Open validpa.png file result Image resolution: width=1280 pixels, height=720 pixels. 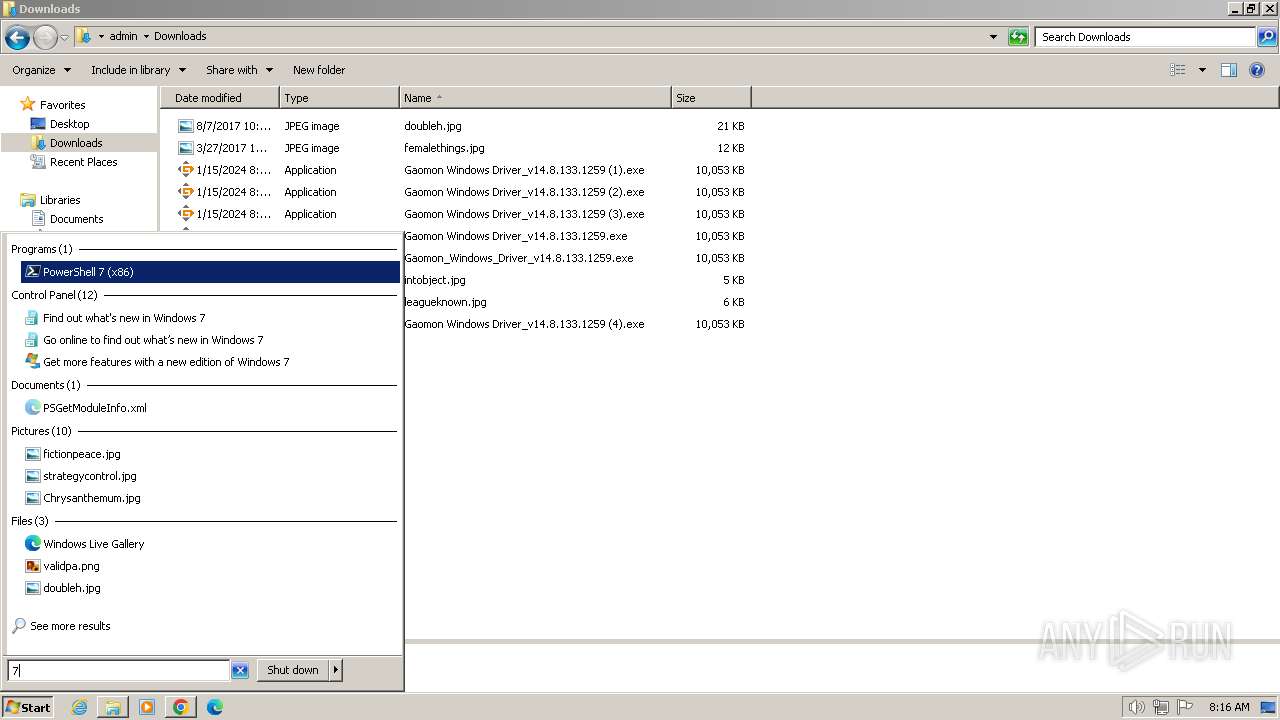tap(71, 566)
